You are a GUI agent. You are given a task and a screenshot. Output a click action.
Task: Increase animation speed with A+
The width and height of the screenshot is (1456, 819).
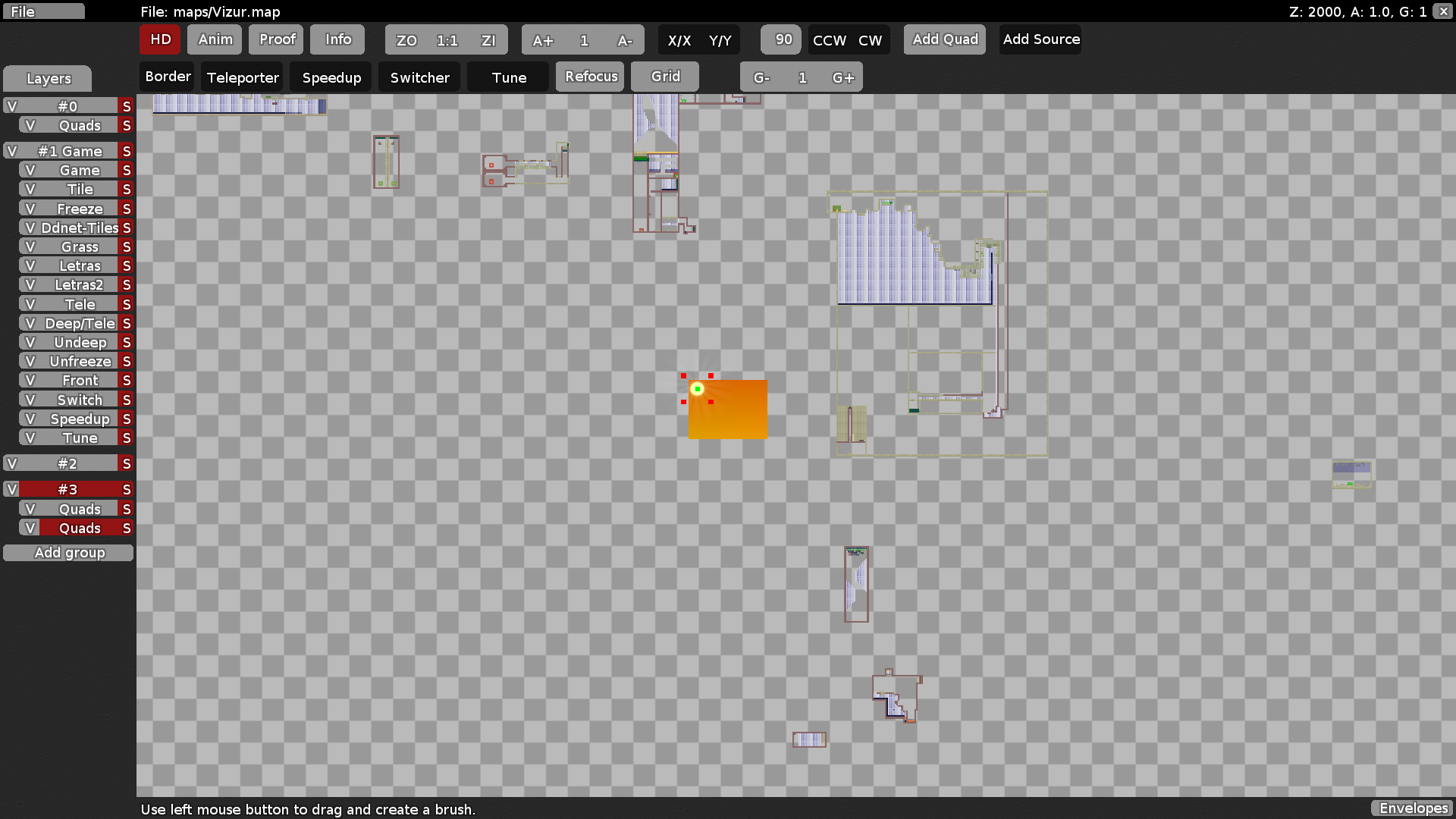click(x=543, y=40)
